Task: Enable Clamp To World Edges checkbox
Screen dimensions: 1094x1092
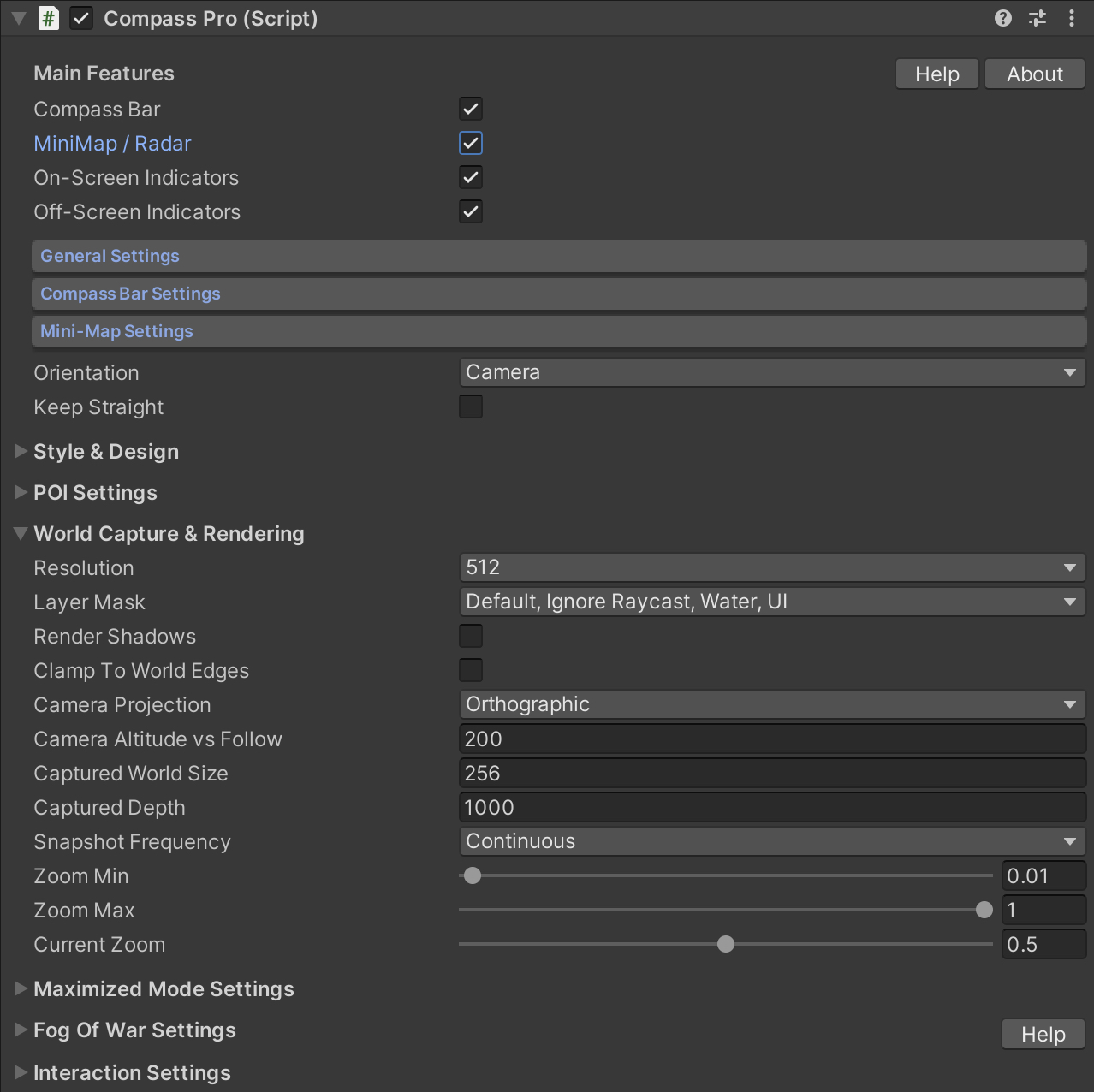Action: coord(471,670)
